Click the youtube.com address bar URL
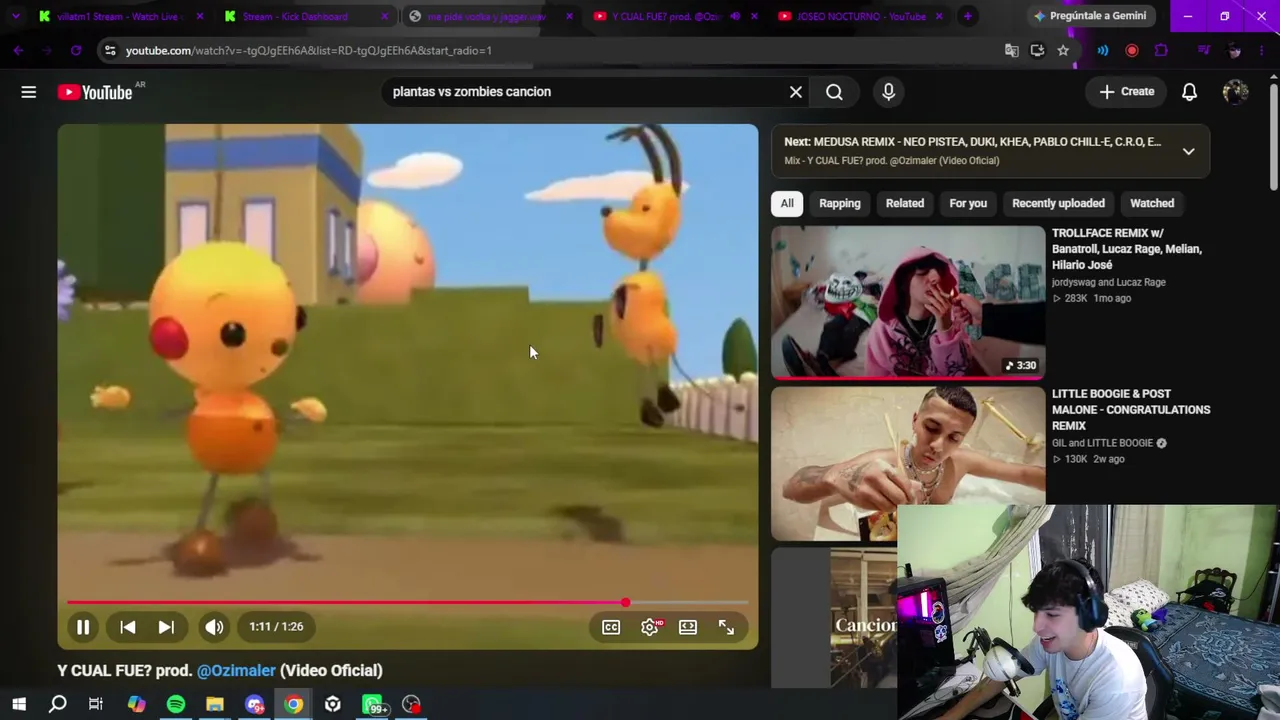This screenshot has width=1280, height=720. pos(309,51)
